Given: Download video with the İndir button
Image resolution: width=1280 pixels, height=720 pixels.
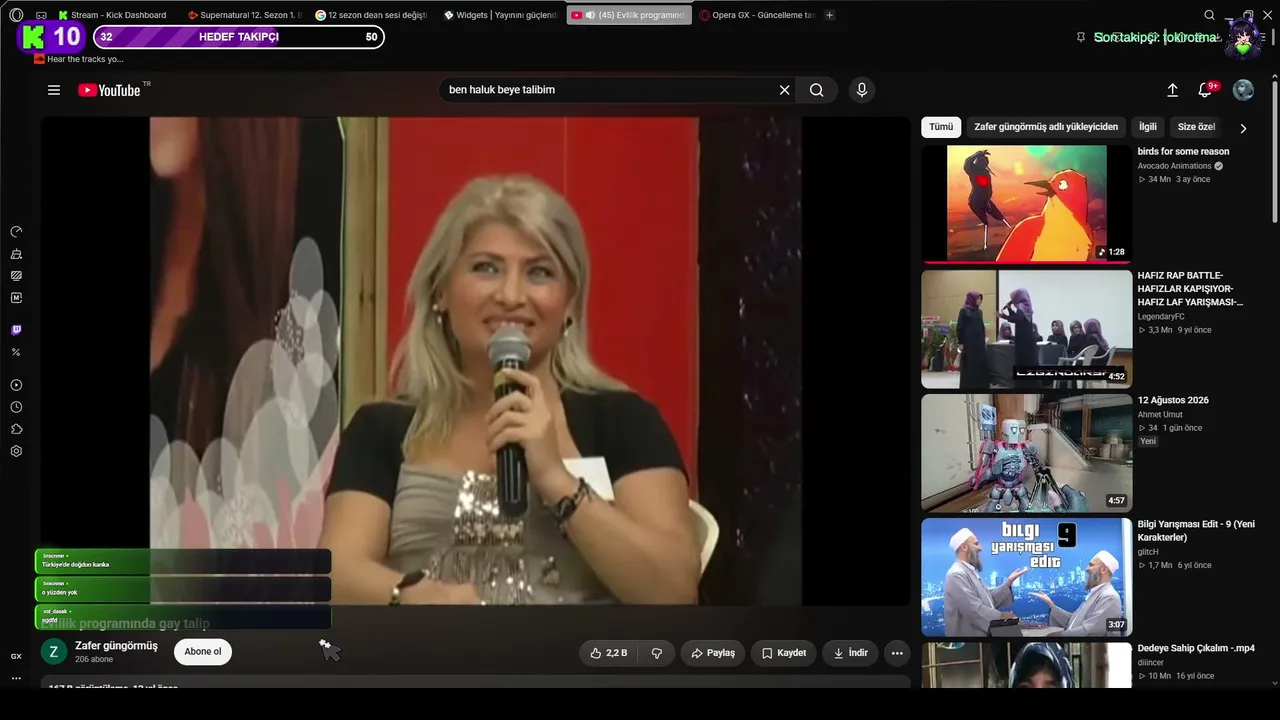Looking at the screenshot, I should (x=850, y=653).
